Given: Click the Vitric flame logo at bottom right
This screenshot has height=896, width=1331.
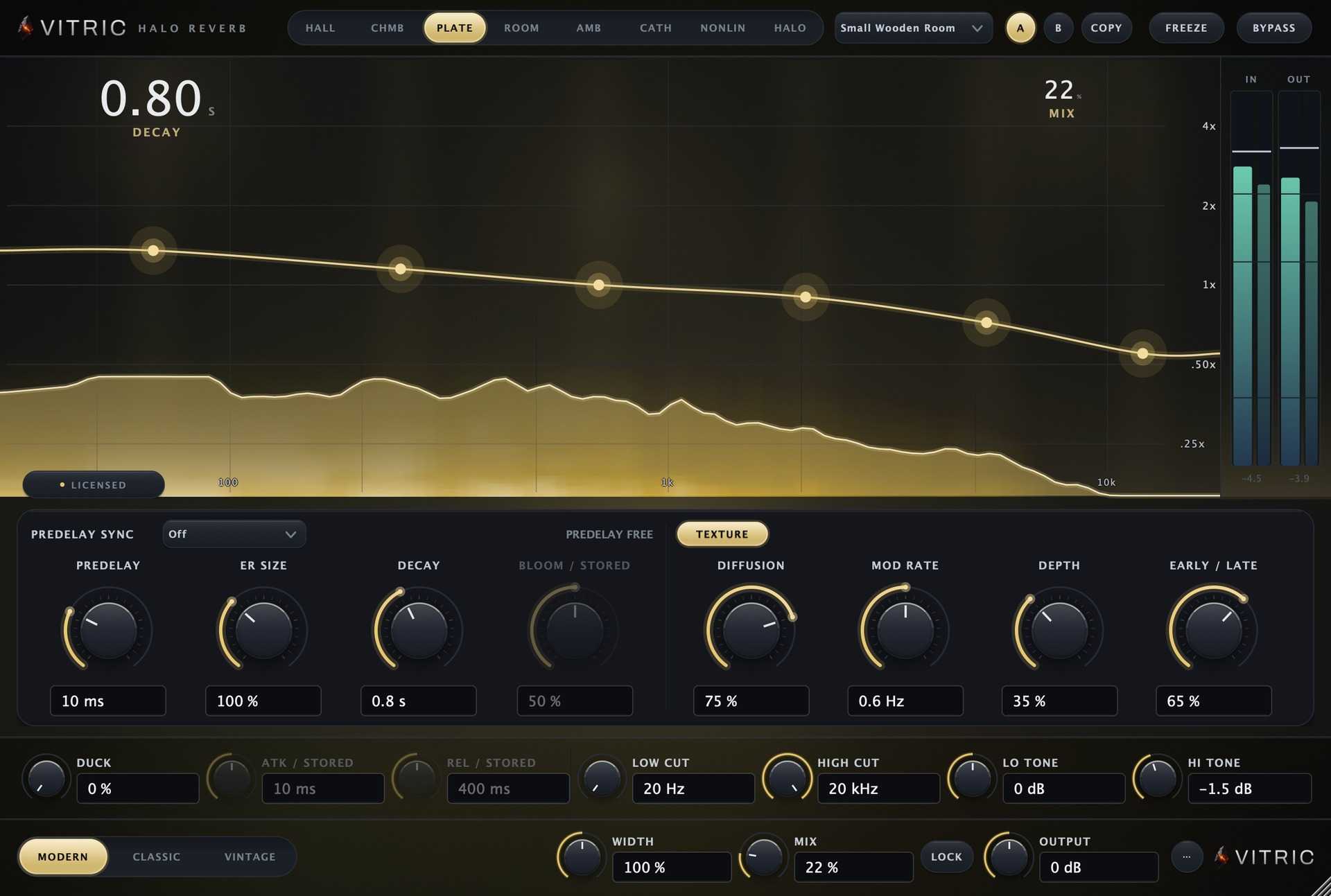Looking at the screenshot, I should [1221, 857].
